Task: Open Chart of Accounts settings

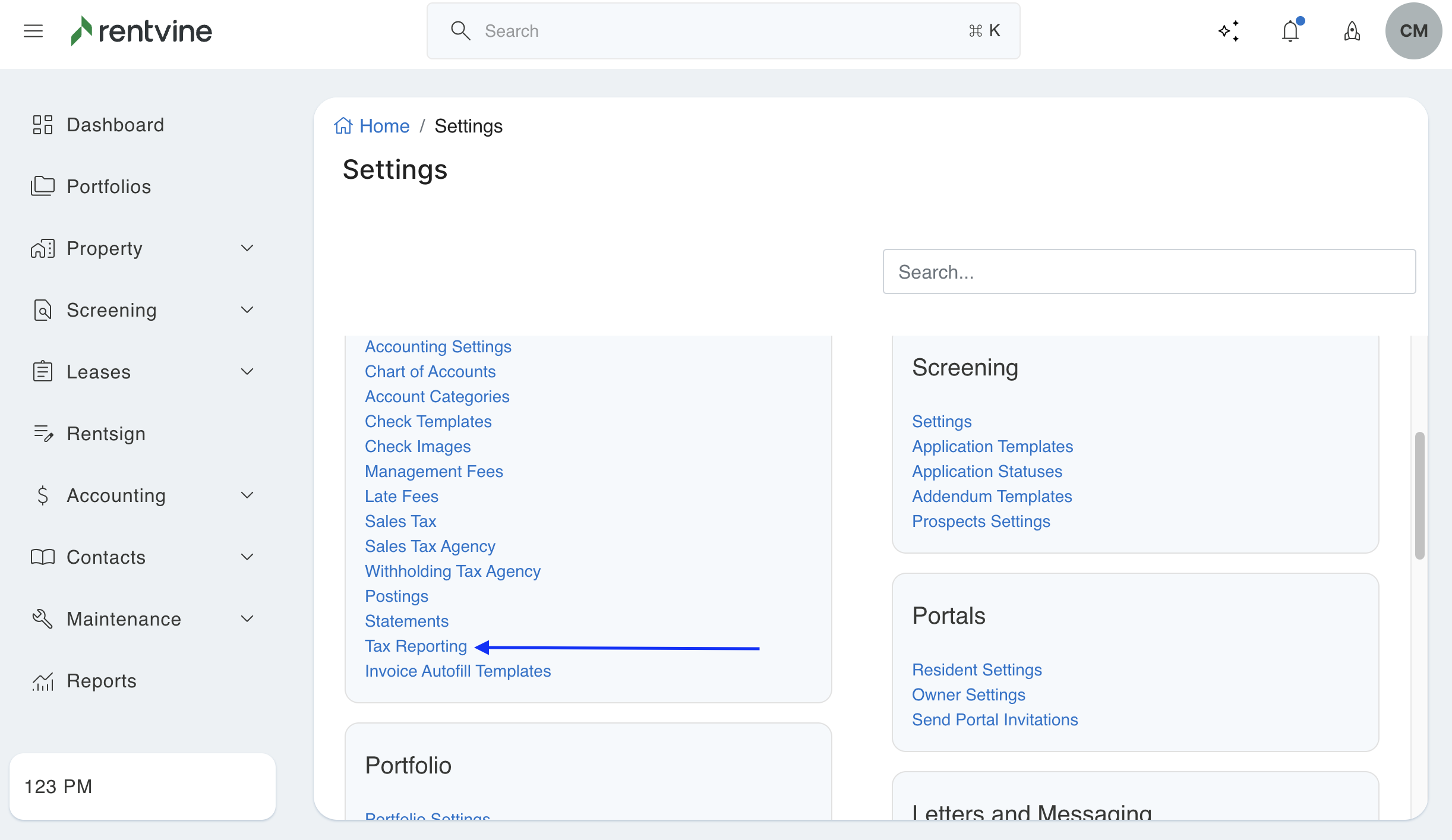Action: coord(430,372)
